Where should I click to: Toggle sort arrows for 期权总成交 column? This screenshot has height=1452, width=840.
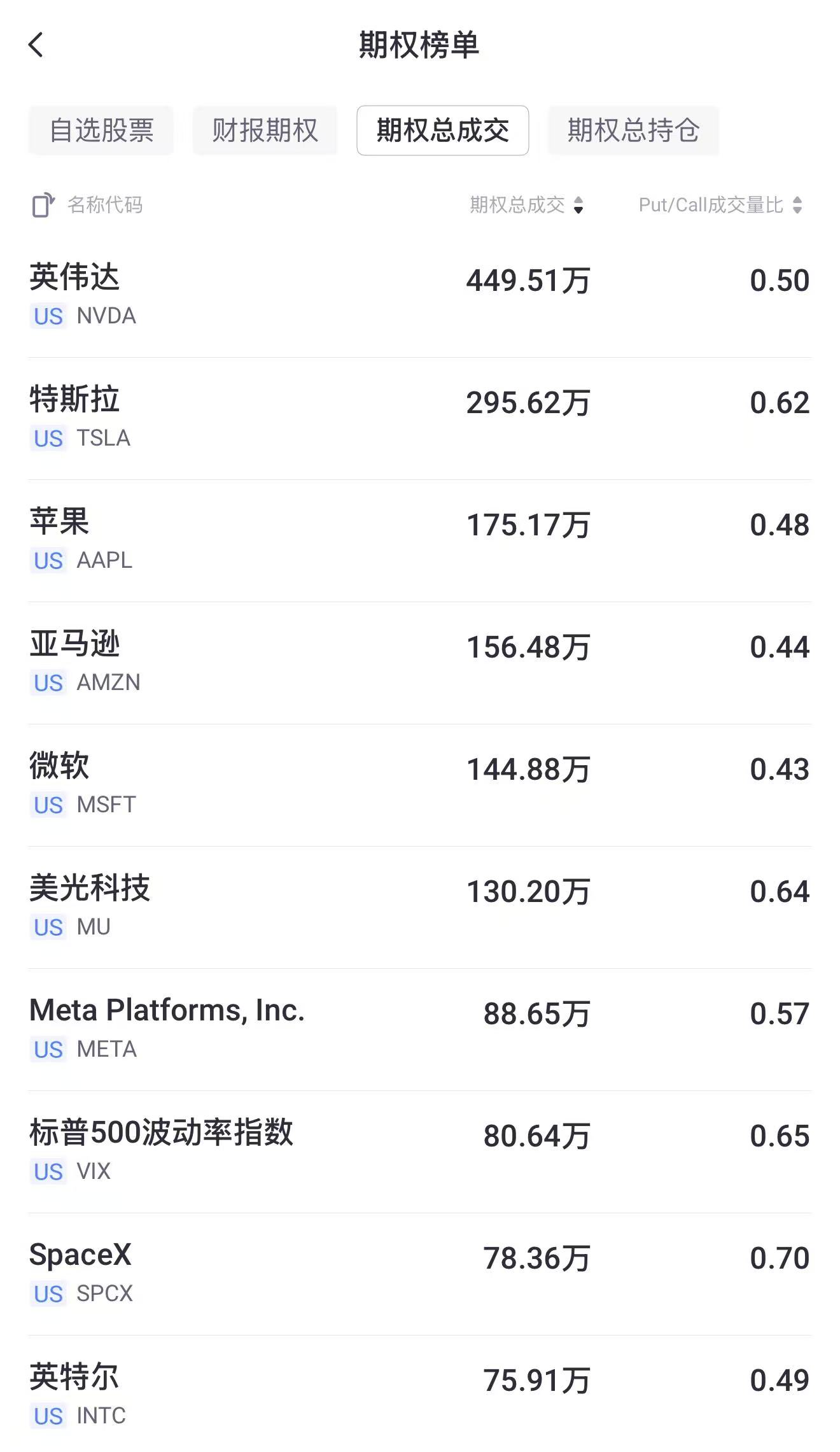(x=578, y=205)
